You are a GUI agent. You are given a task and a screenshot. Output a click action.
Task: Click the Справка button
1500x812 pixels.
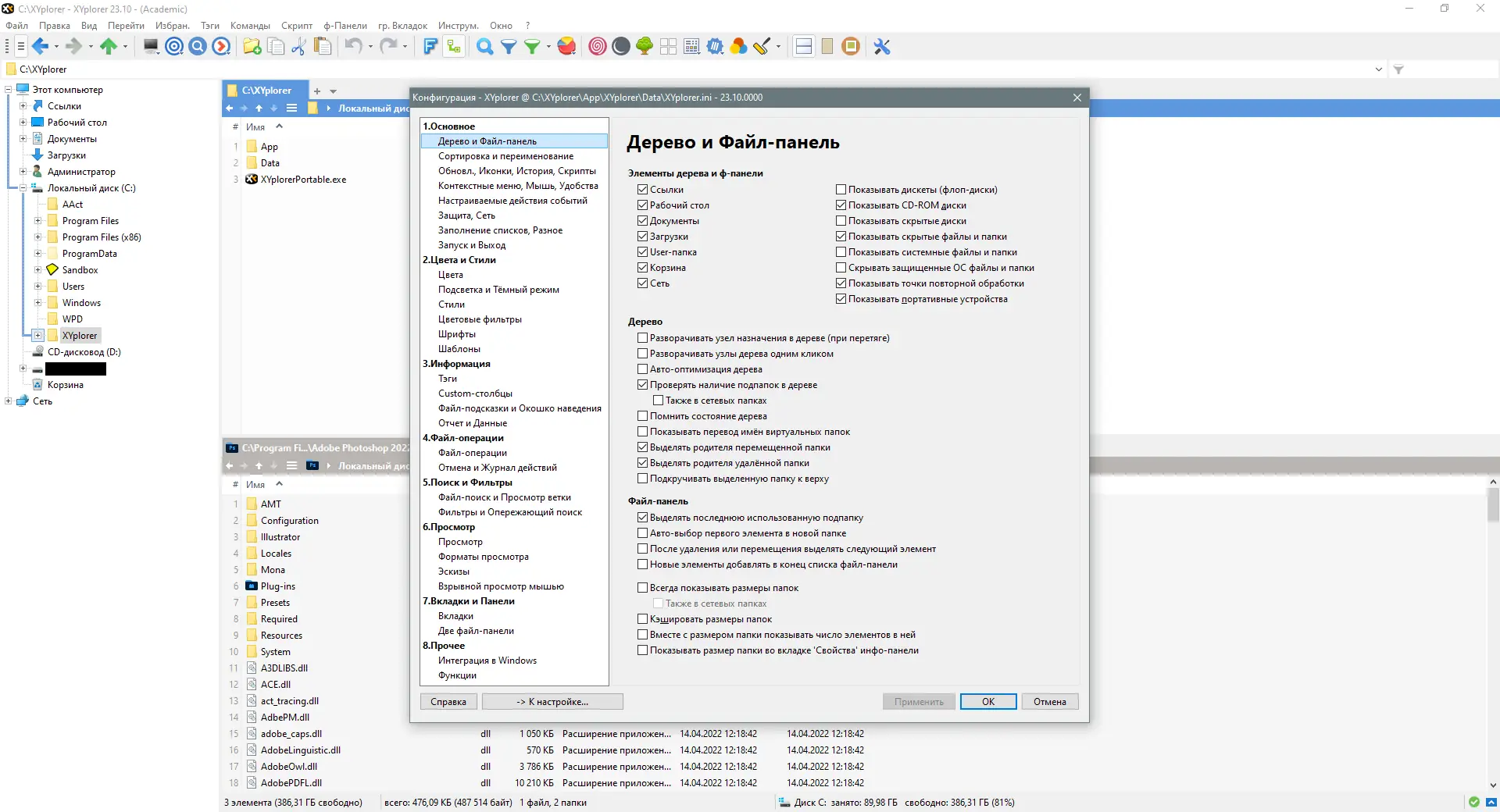[448, 702]
